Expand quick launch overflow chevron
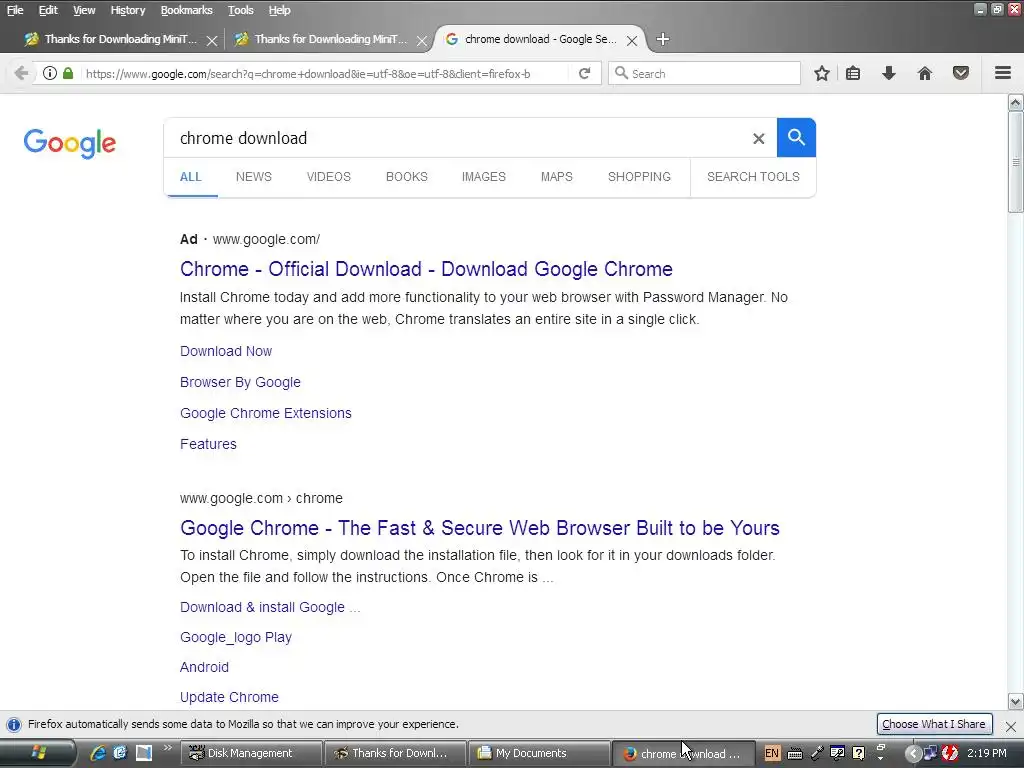This screenshot has height=768, width=1024. point(168,748)
